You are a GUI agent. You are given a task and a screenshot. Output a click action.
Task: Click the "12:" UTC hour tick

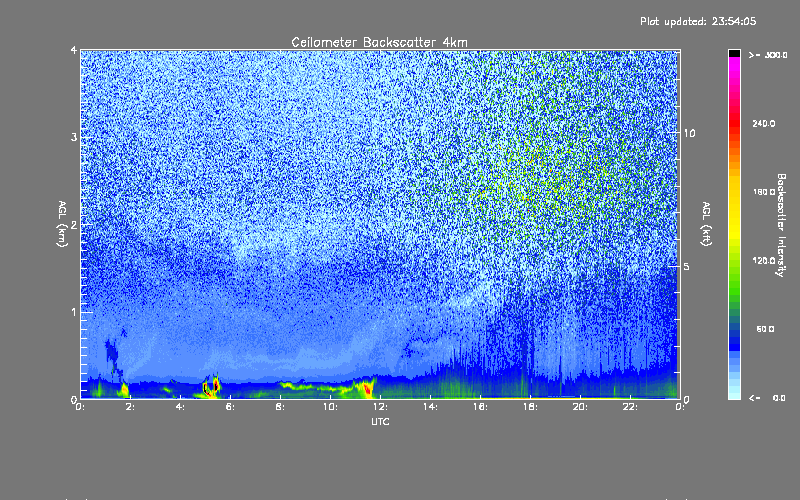pyautogui.click(x=380, y=407)
